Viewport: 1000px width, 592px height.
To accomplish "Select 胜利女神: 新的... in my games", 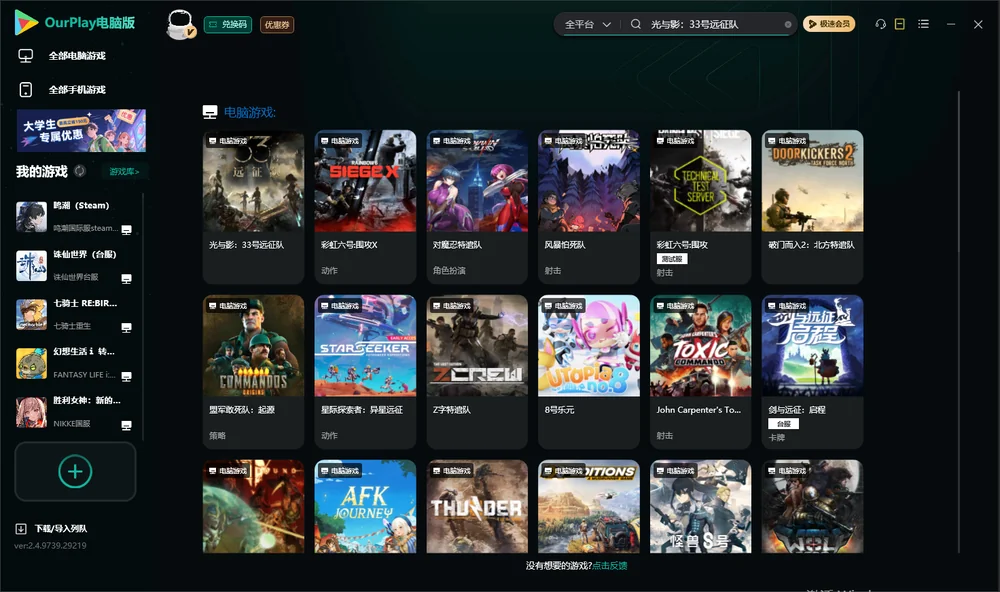I will coord(75,412).
